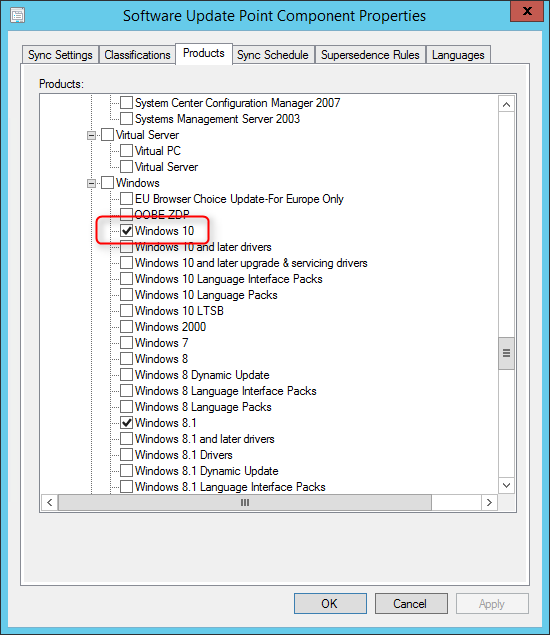Image resolution: width=550 pixels, height=635 pixels.
Task: Check the Windows parent group checkbox
Action: click(x=107, y=183)
